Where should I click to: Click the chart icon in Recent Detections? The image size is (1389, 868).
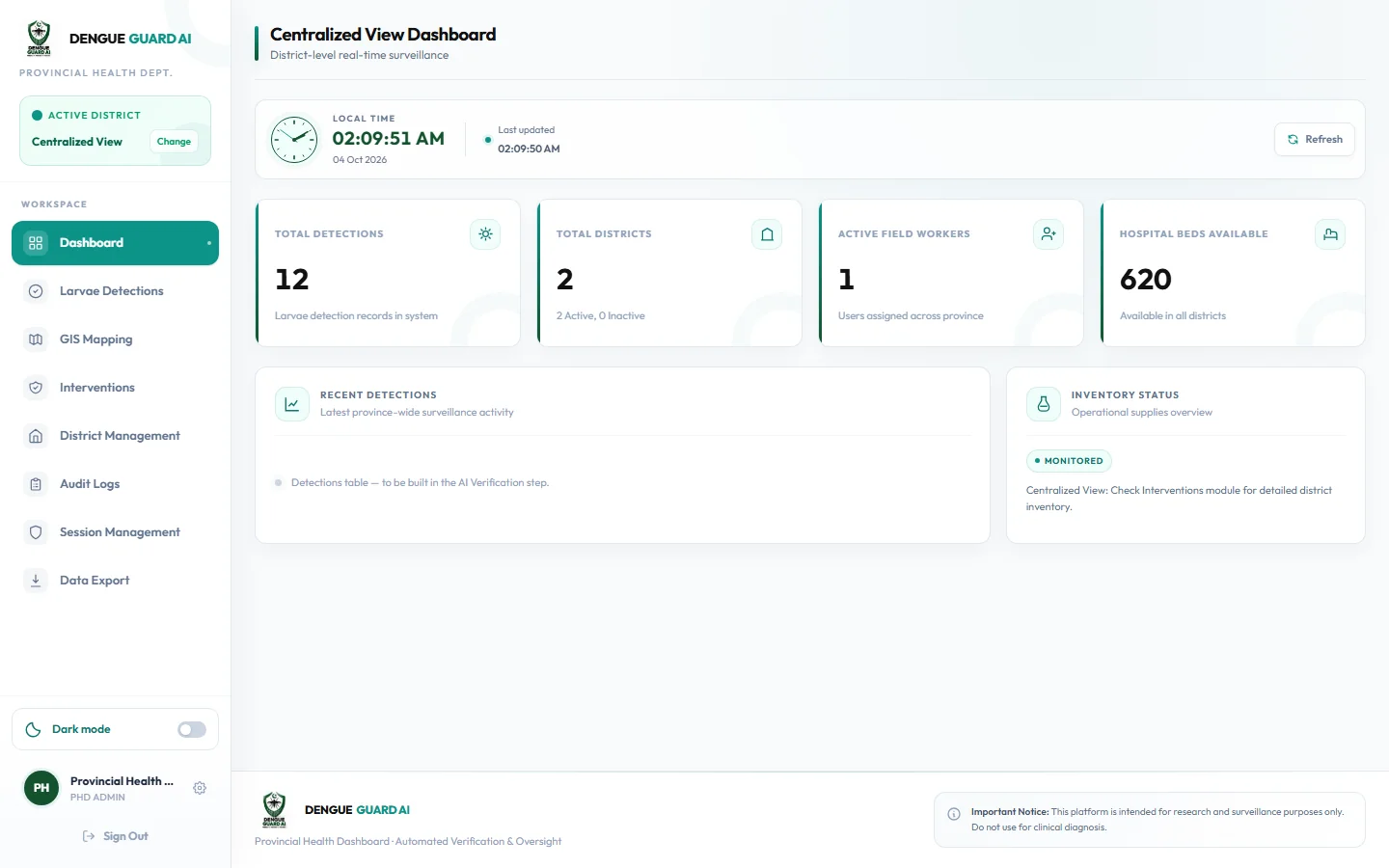(x=292, y=404)
